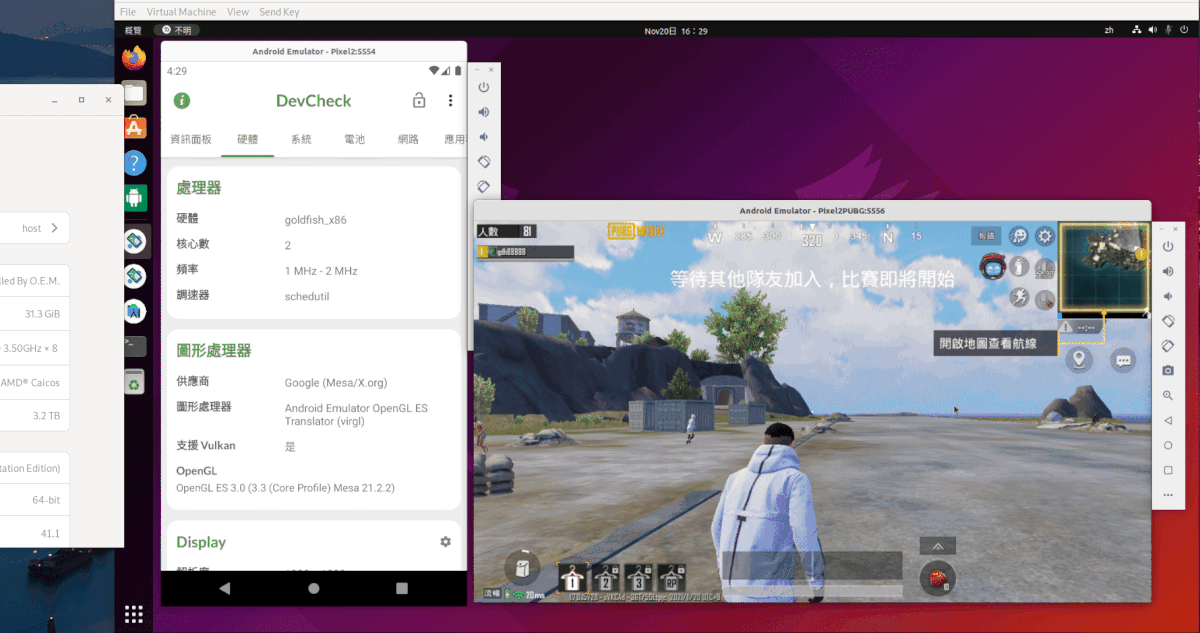This screenshot has width=1200, height=633.
Task: Open Help from Ubuntu dock
Action: (134, 163)
